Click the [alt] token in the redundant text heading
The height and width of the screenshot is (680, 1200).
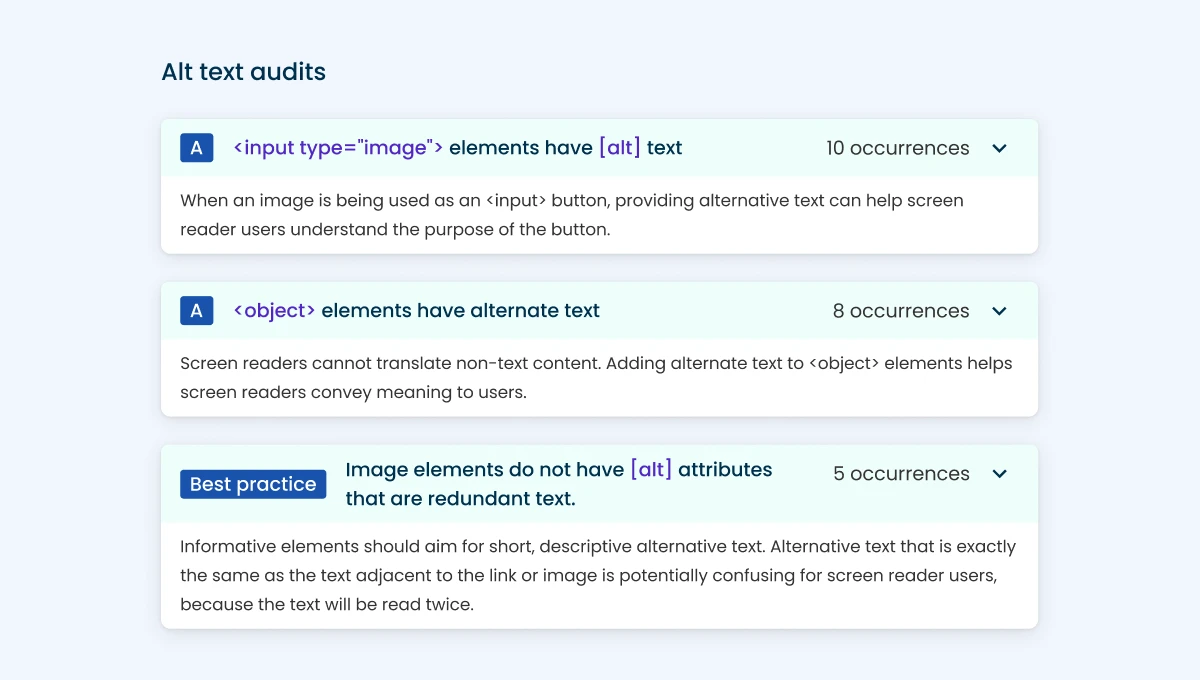tap(650, 469)
